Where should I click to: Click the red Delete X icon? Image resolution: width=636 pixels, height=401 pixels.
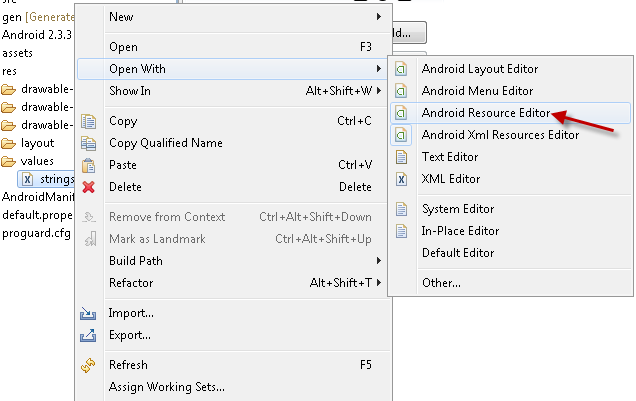point(88,187)
